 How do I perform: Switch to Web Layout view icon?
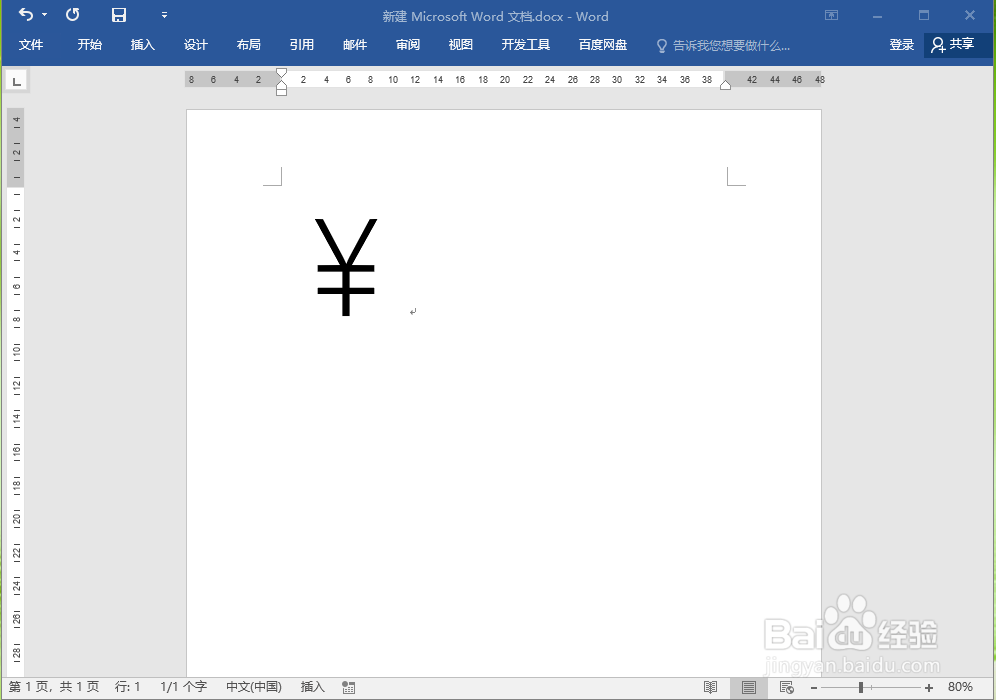pos(786,687)
